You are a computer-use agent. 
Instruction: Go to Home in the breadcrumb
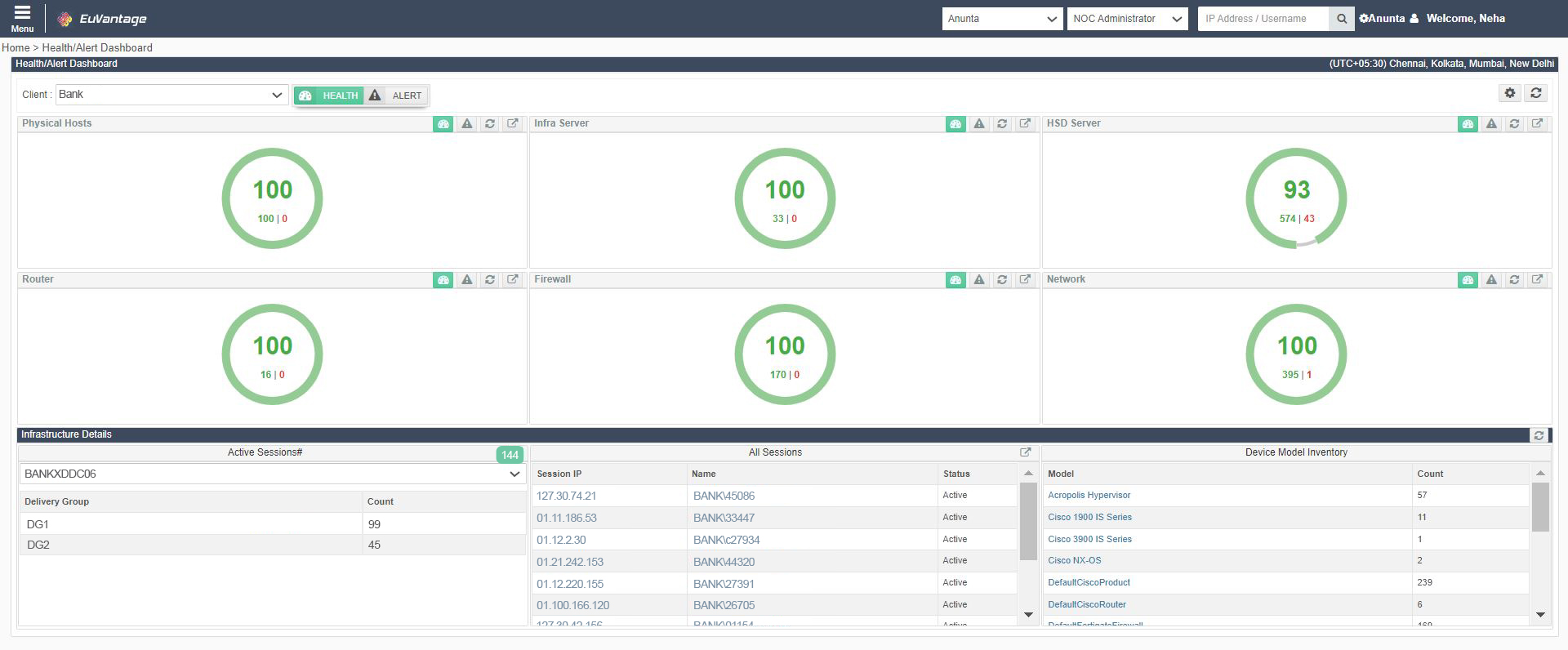(x=16, y=48)
